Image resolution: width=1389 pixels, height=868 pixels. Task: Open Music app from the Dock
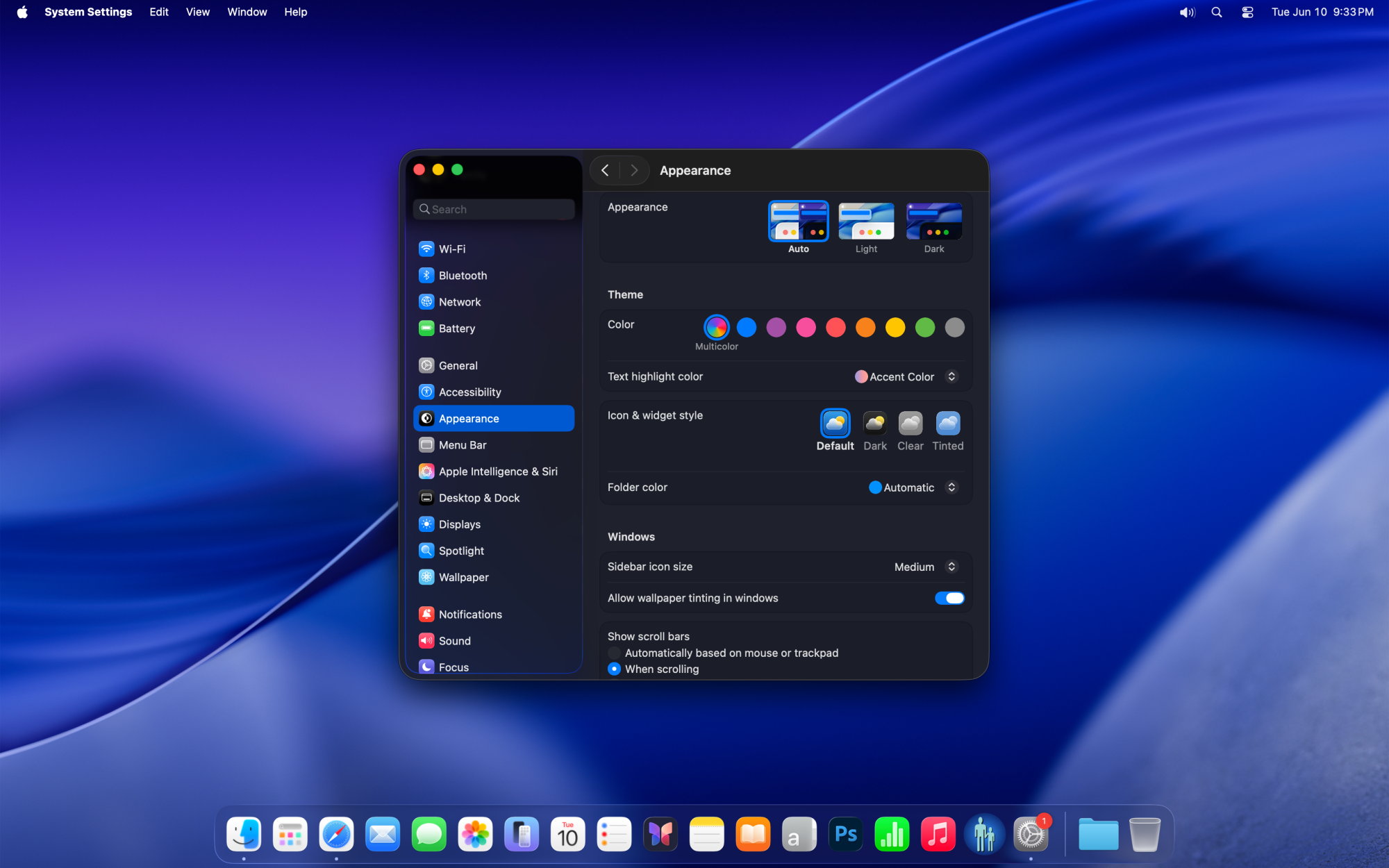[x=938, y=834]
